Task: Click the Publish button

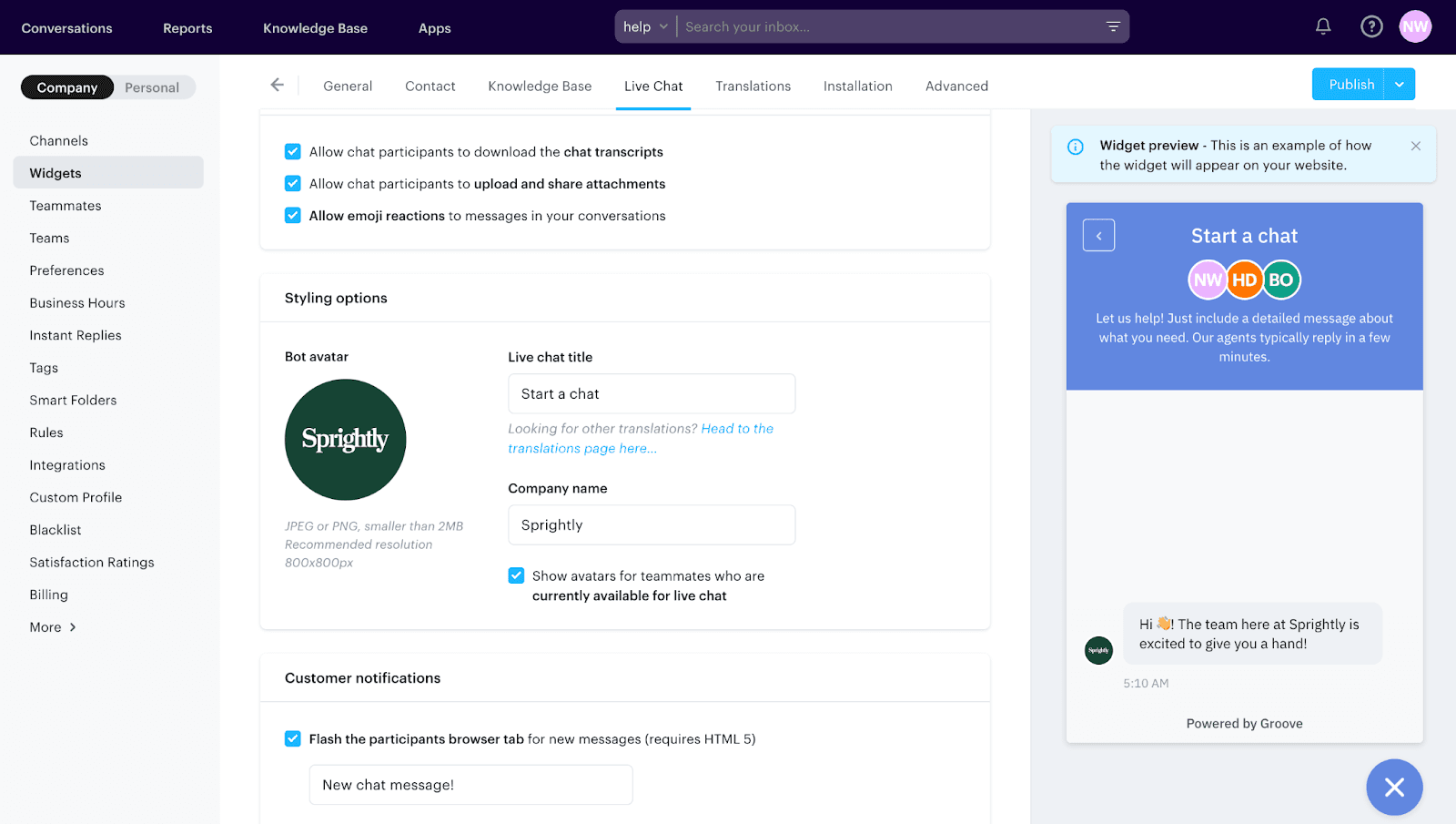Action: click(x=1350, y=84)
